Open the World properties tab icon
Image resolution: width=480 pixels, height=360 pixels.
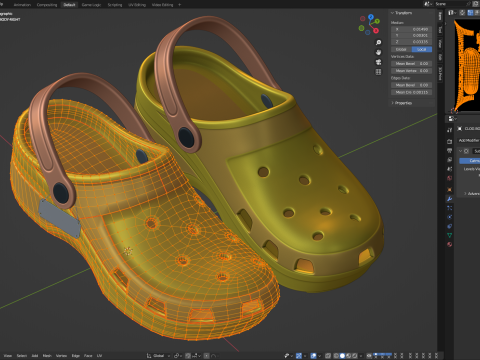click(449, 178)
